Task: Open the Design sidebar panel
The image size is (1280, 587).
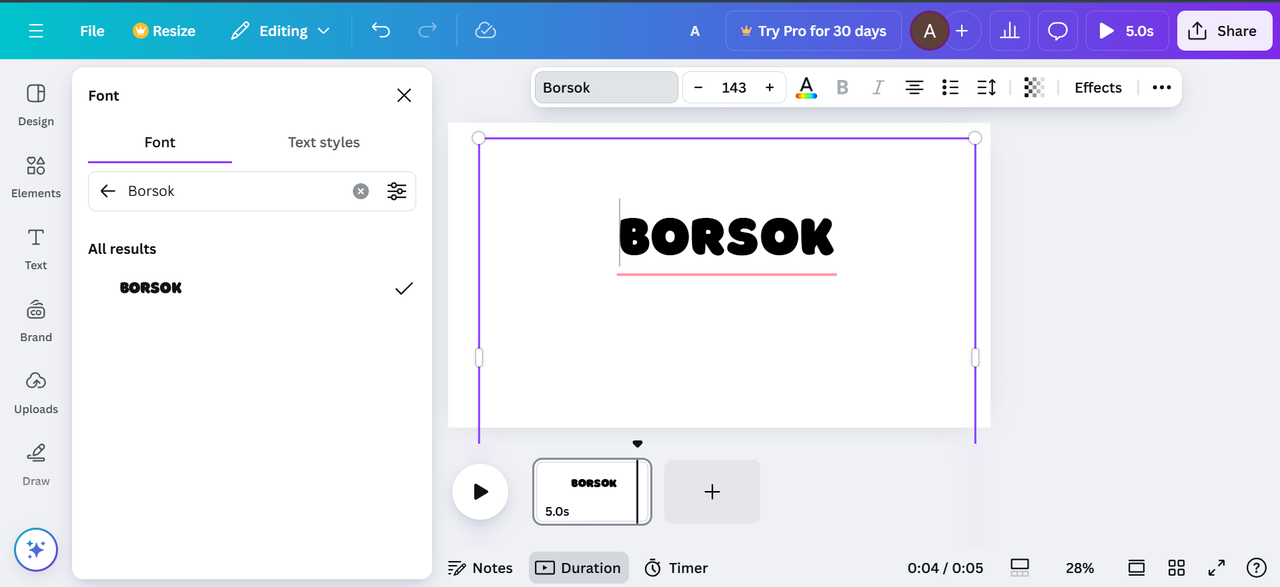Action: (x=36, y=105)
